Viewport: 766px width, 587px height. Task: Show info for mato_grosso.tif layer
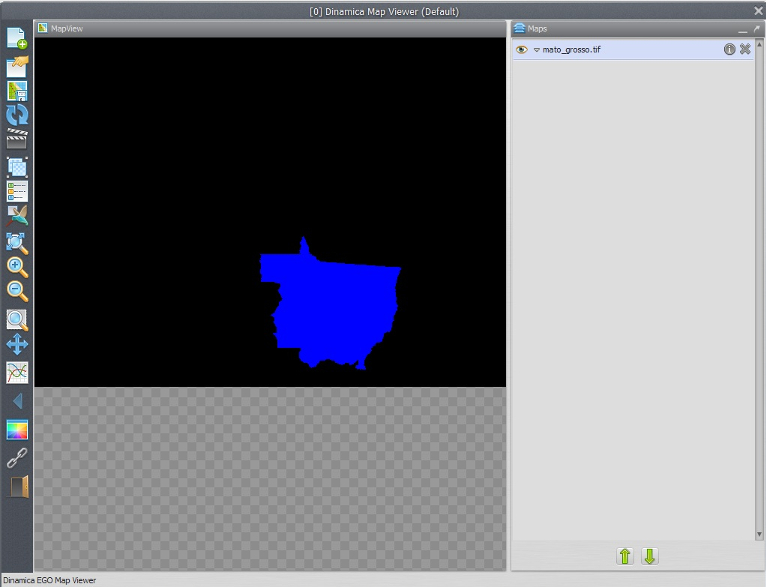point(730,49)
